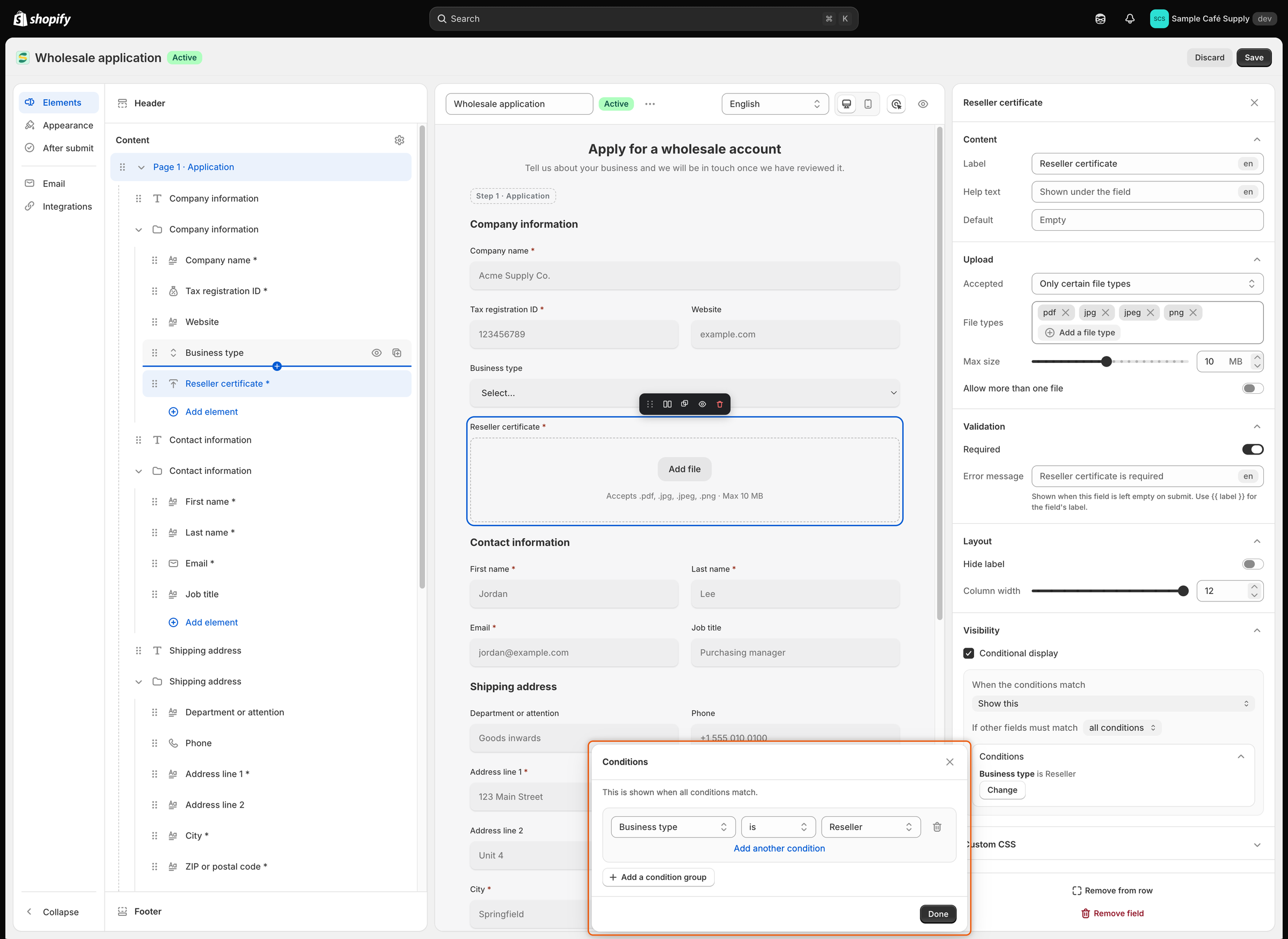The image size is (1288, 939).
Task: Toggle Allow more than one file
Action: (1252, 389)
